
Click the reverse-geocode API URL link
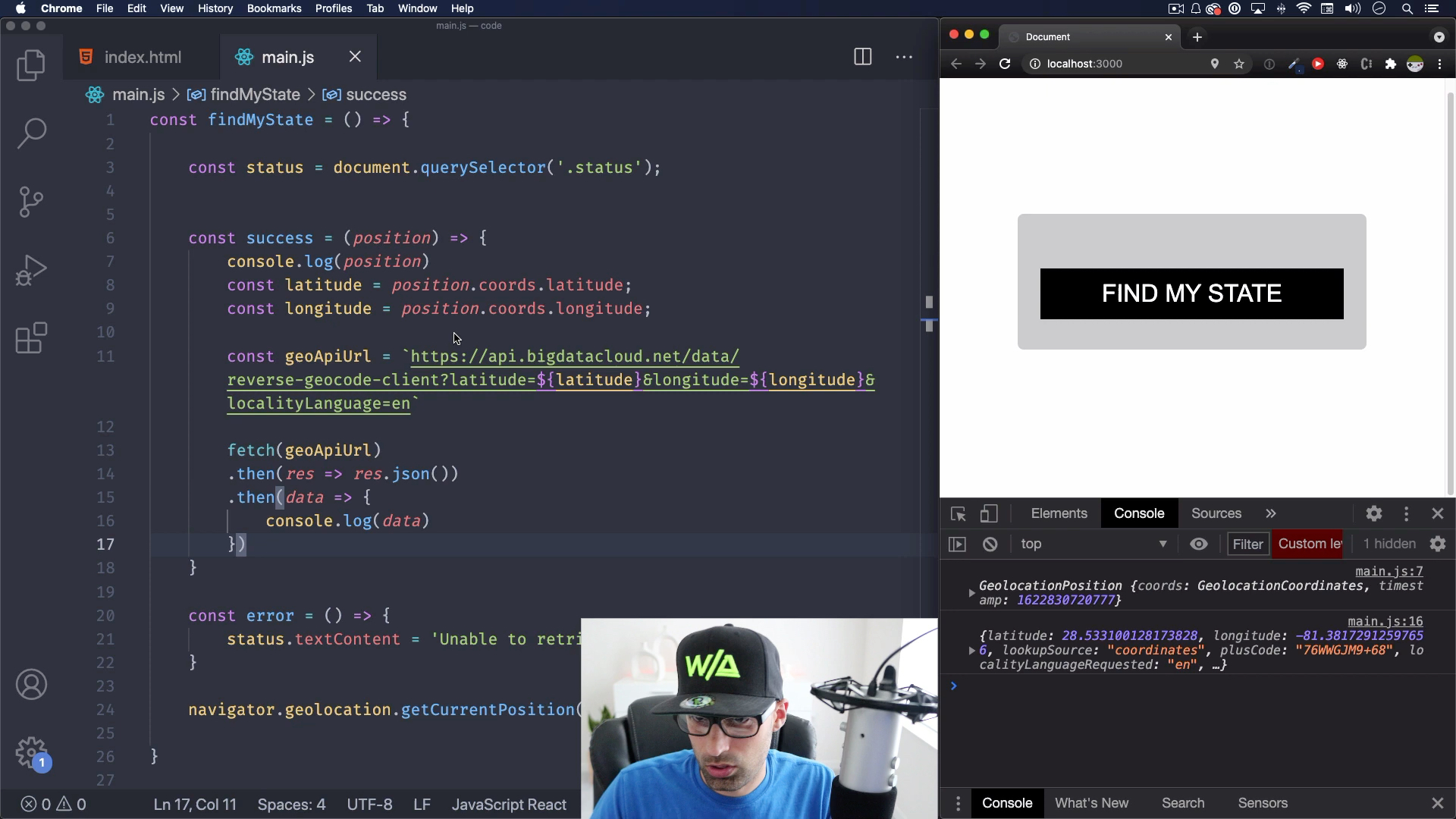click(575, 356)
